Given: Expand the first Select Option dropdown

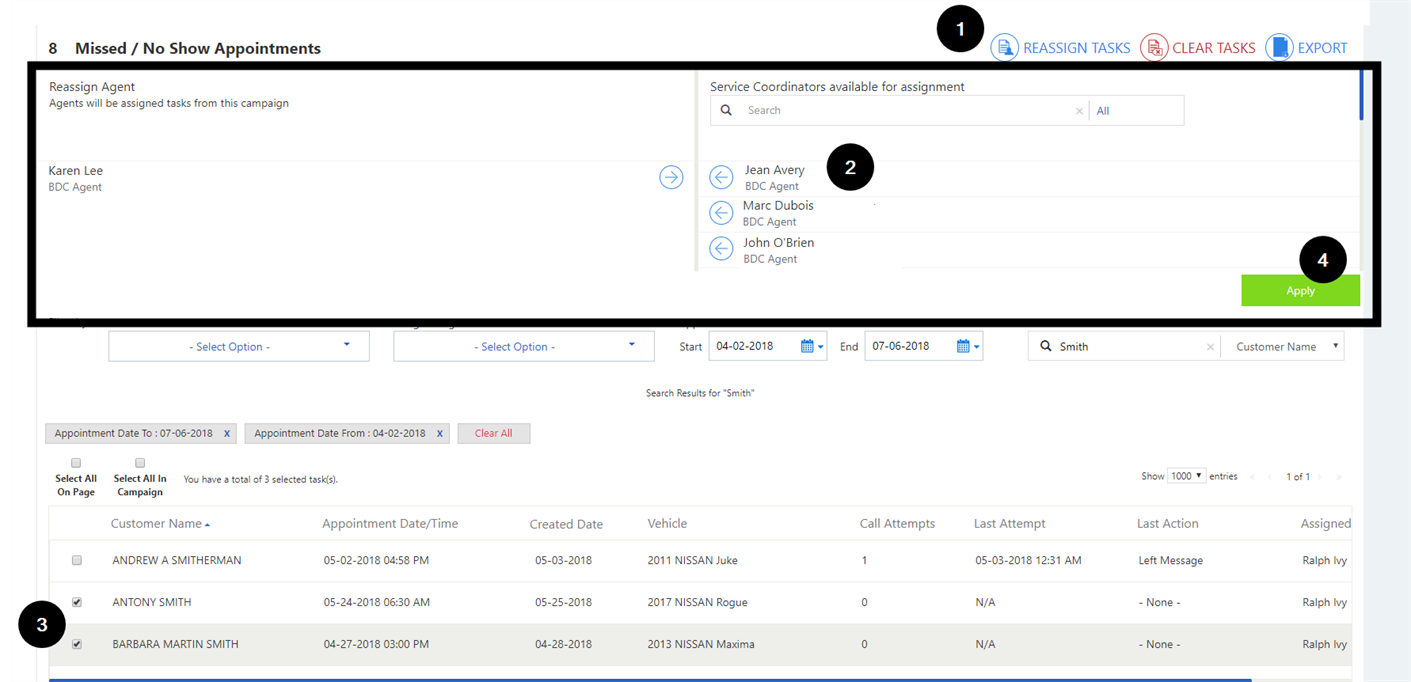Looking at the screenshot, I should 238,346.
